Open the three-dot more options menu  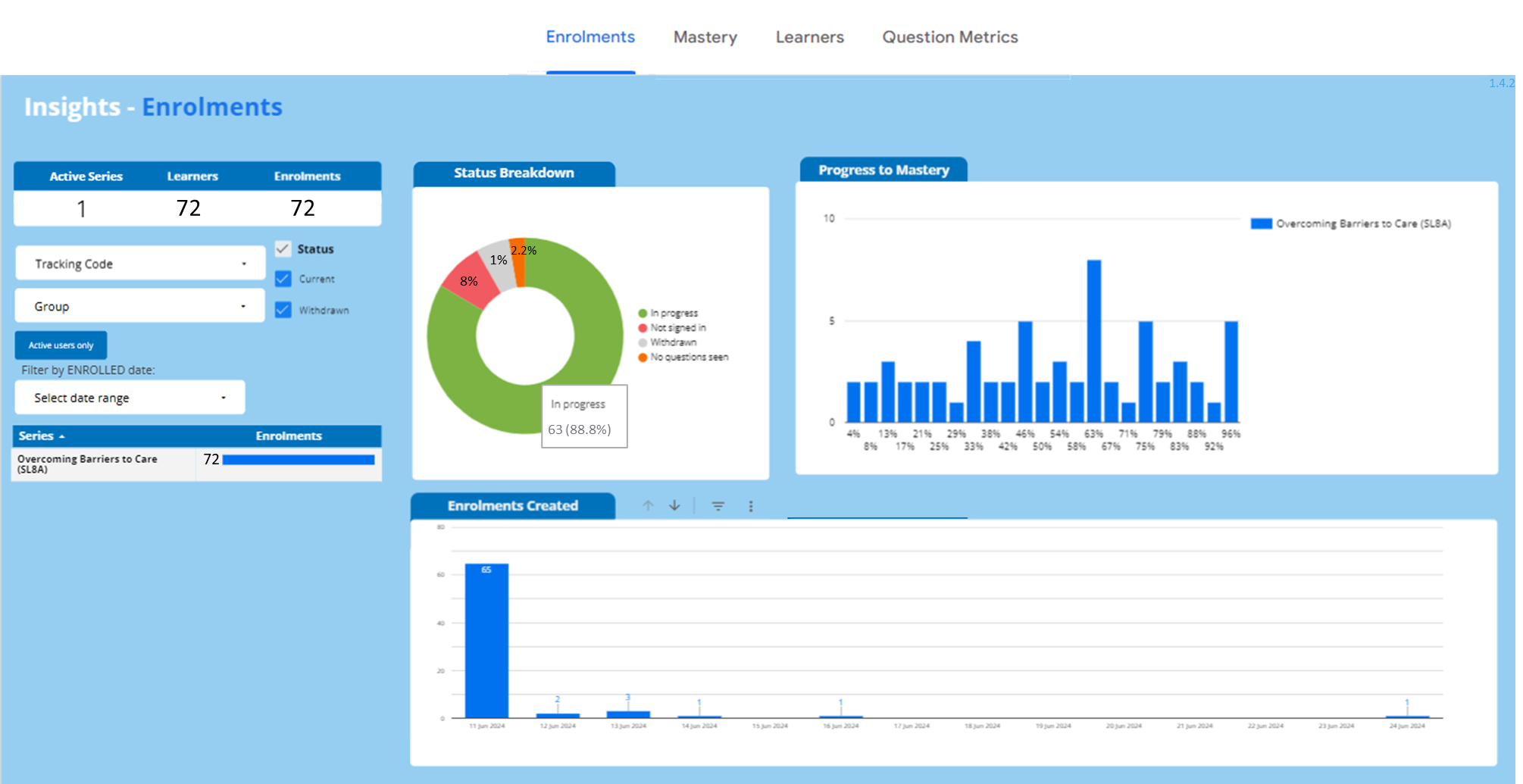(751, 506)
